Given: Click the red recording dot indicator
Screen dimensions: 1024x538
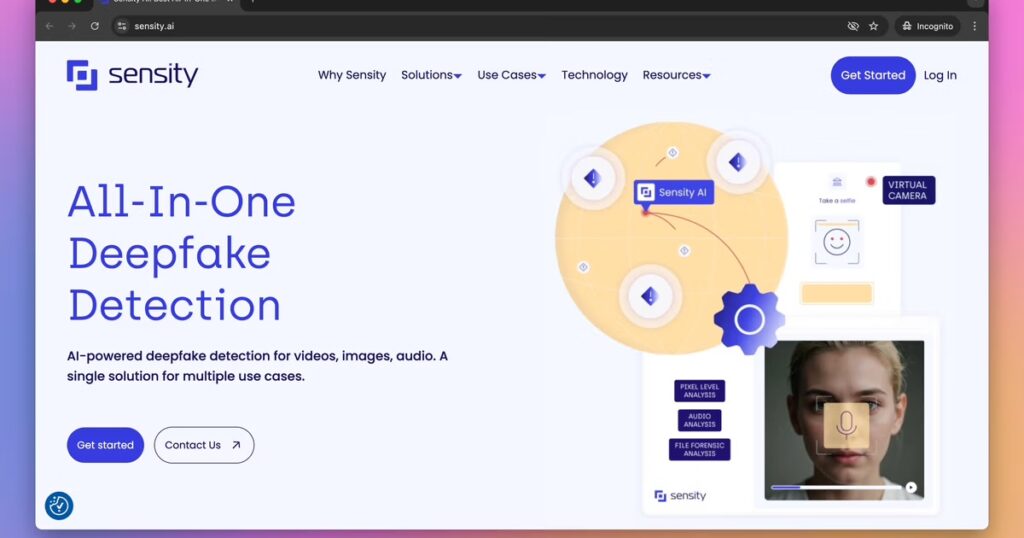Looking at the screenshot, I should tap(871, 182).
